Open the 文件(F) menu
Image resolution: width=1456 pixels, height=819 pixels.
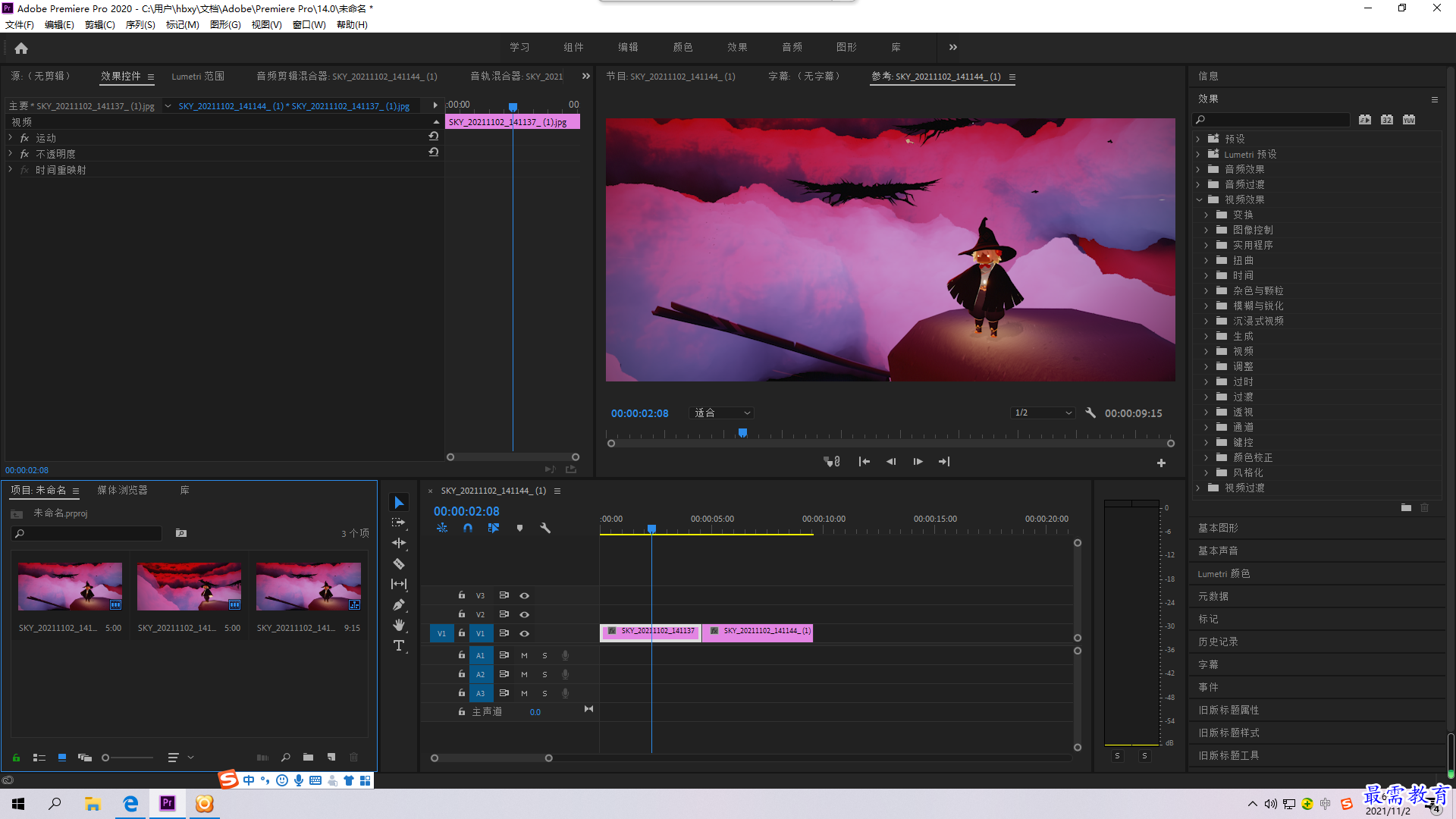point(20,25)
